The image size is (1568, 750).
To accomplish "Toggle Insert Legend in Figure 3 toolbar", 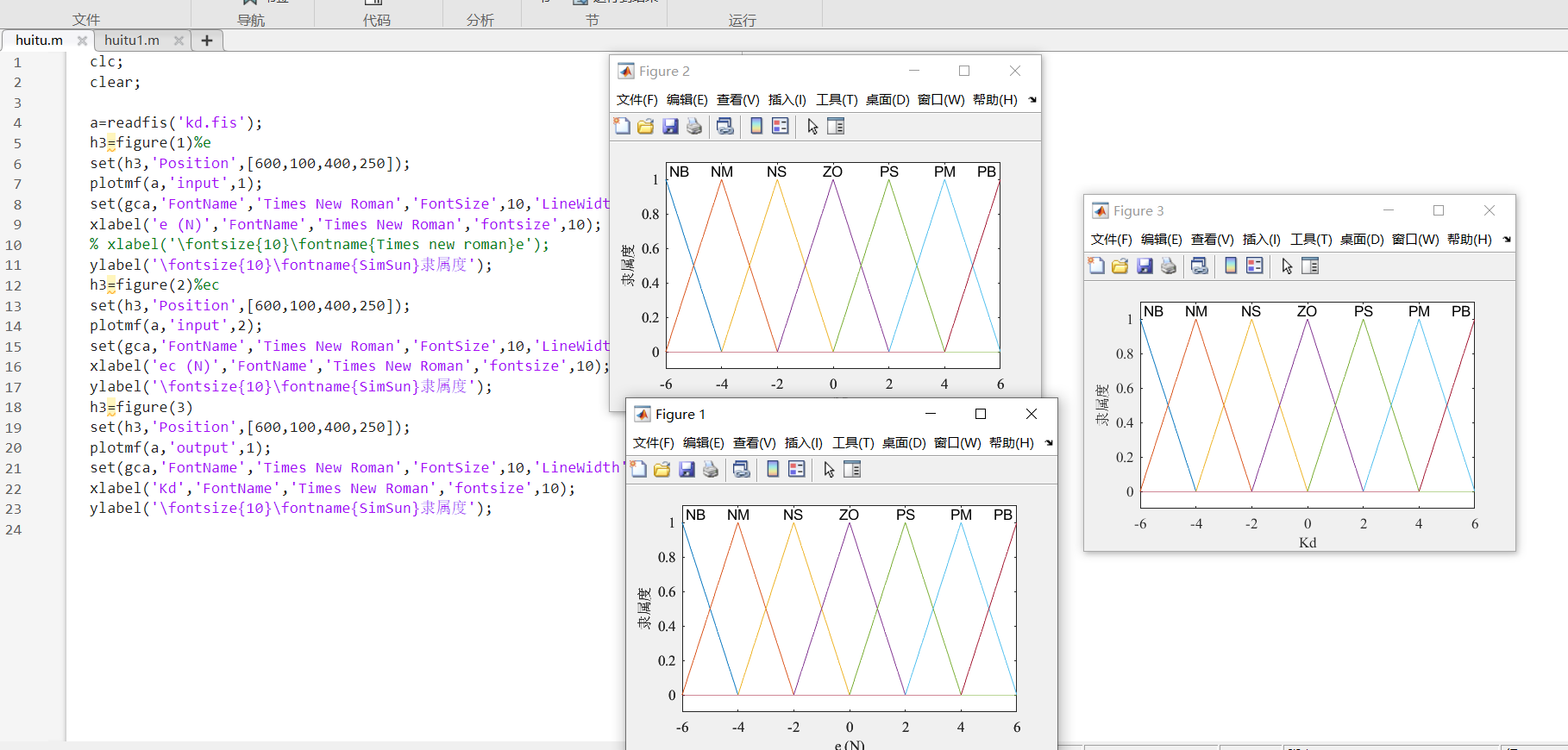I will pyautogui.click(x=1255, y=266).
